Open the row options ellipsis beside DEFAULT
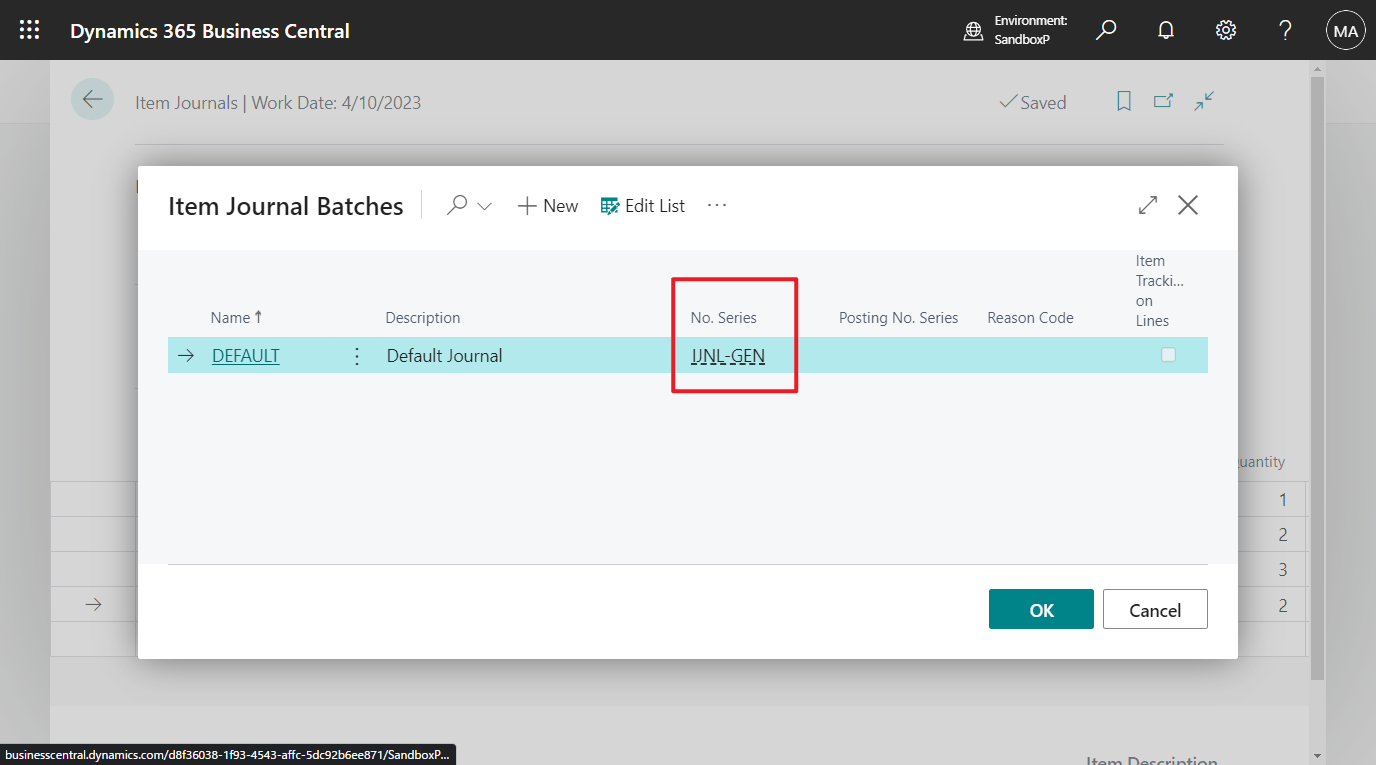This screenshot has width=1376, height=765. point(357,355)
